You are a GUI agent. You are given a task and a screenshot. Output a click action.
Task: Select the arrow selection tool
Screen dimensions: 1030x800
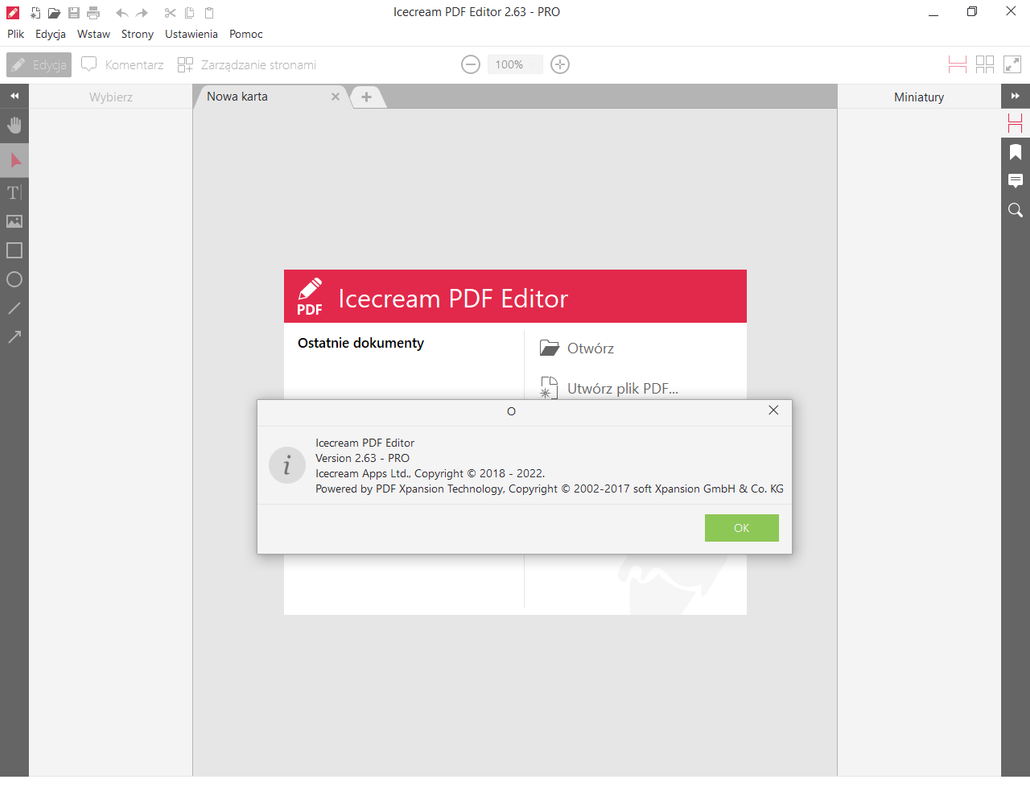(14, 160)
